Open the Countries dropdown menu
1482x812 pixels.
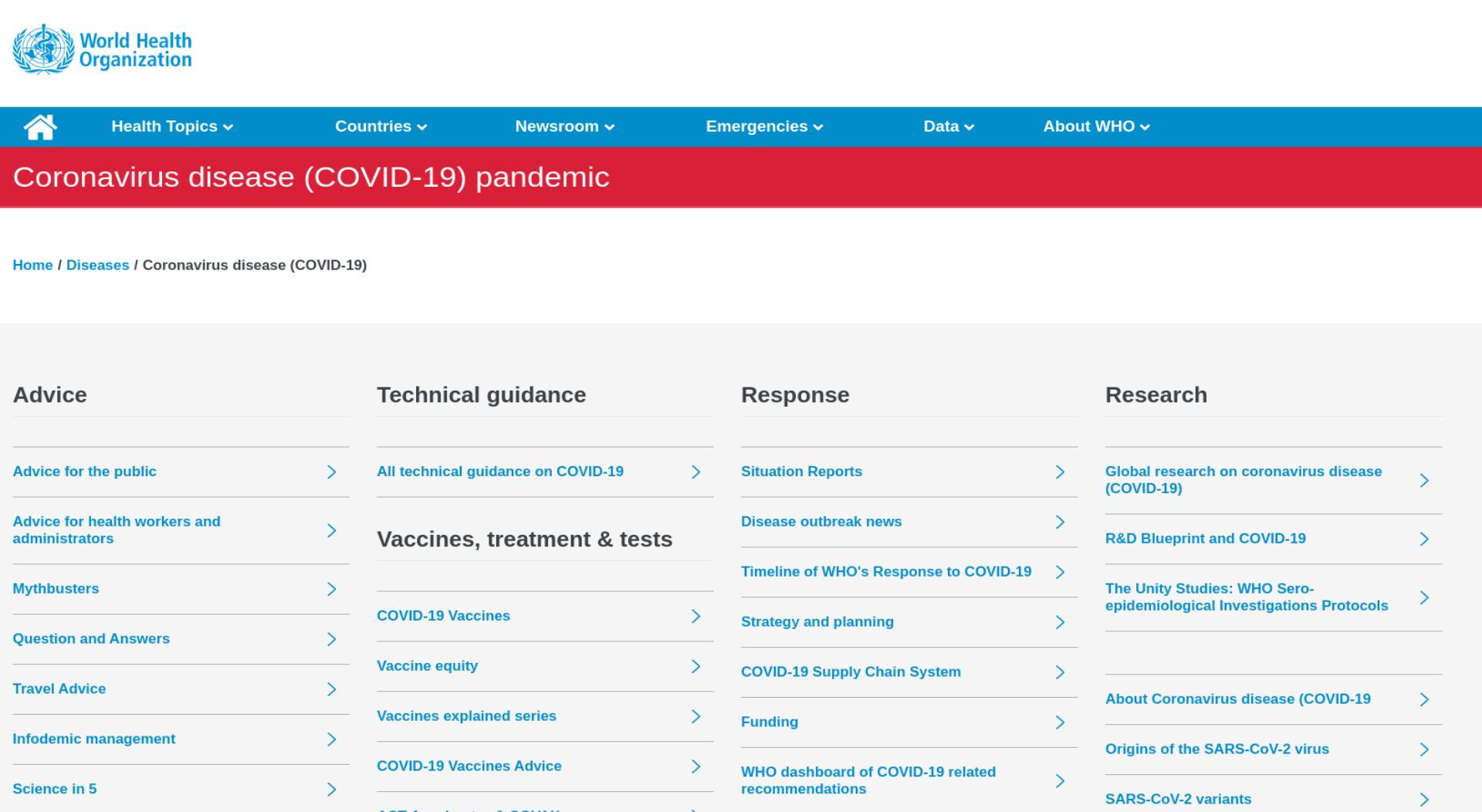381,127
